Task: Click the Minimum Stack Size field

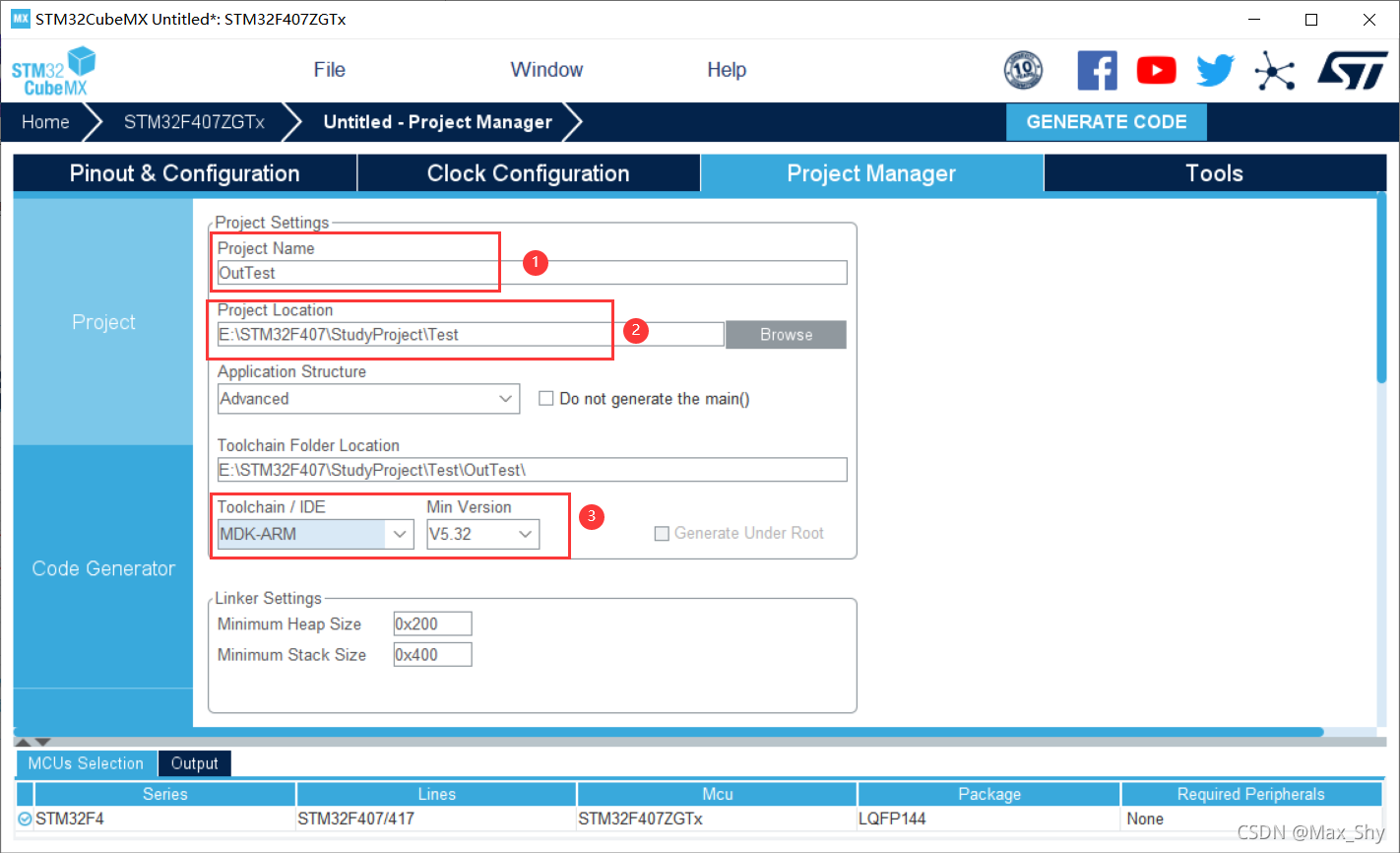Action: [x=432, y=654]
